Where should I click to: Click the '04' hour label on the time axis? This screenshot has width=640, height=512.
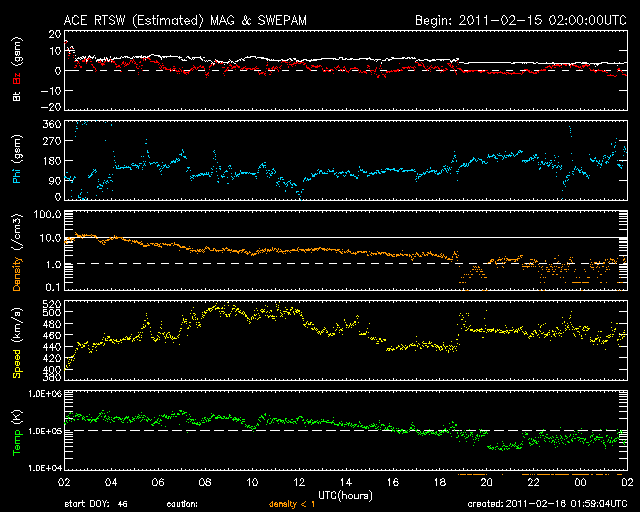(x=111, y=482)
